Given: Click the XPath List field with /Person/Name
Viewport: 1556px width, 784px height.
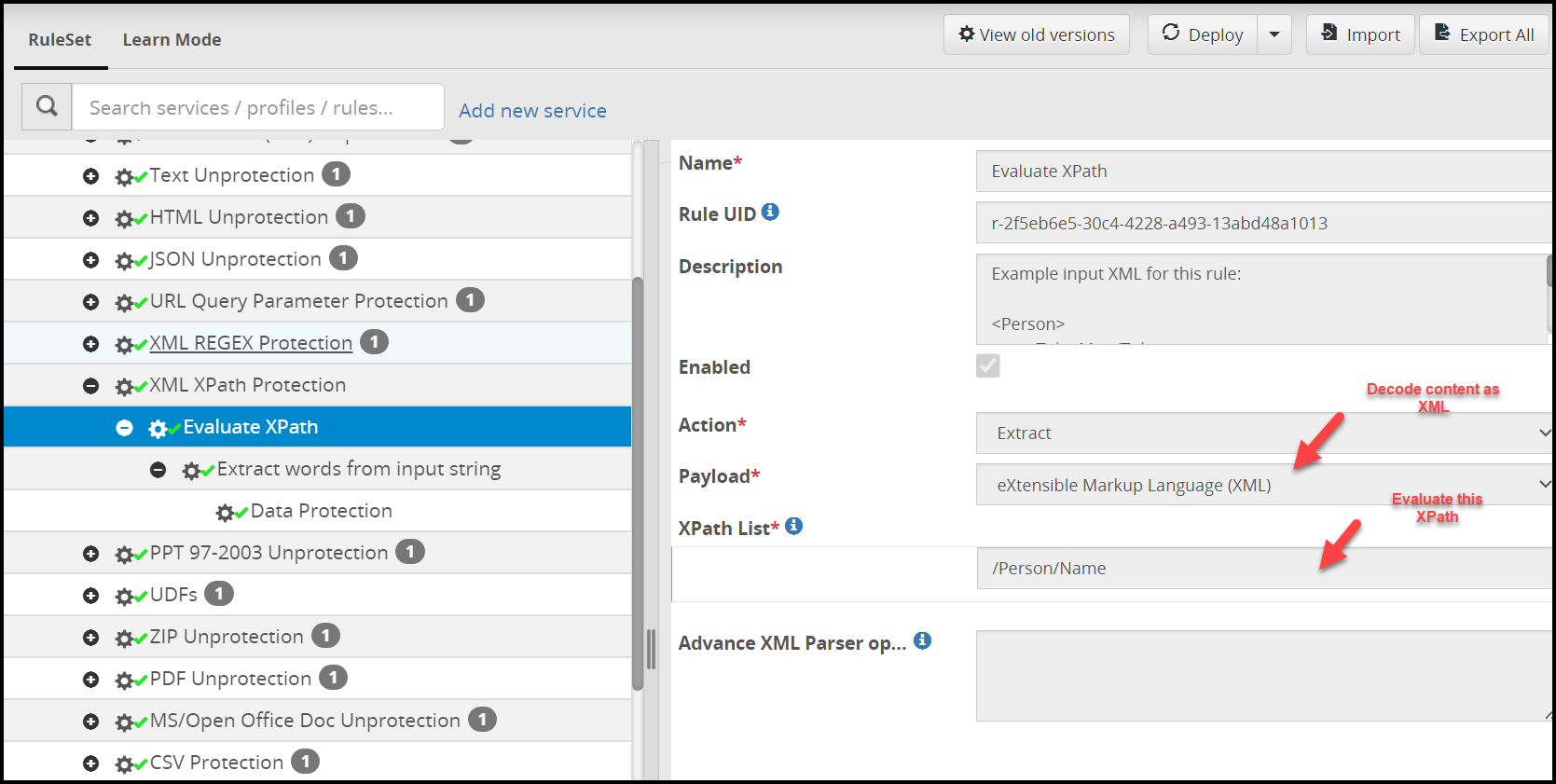Looking at the screenshot, I should point(1263,568).
